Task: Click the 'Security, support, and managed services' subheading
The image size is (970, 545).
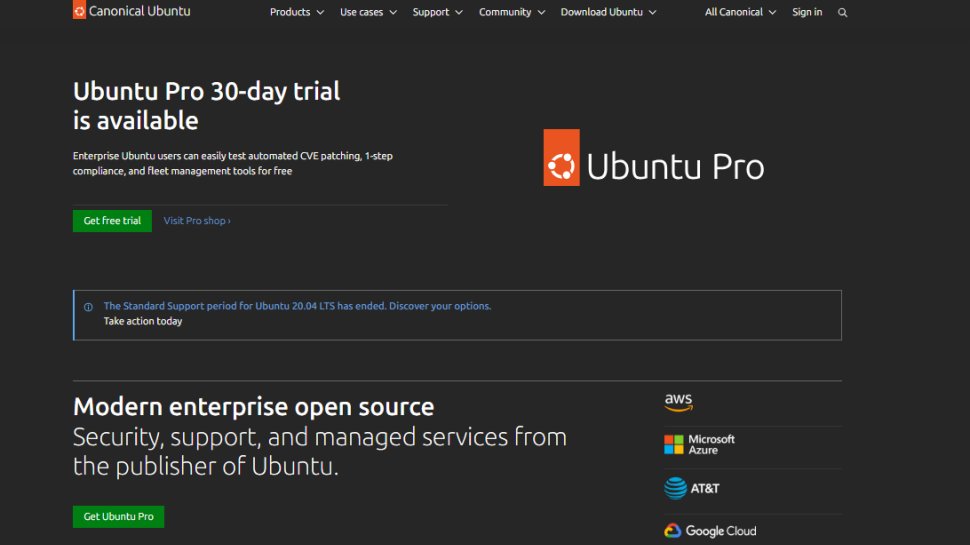Action: [320, 451]
